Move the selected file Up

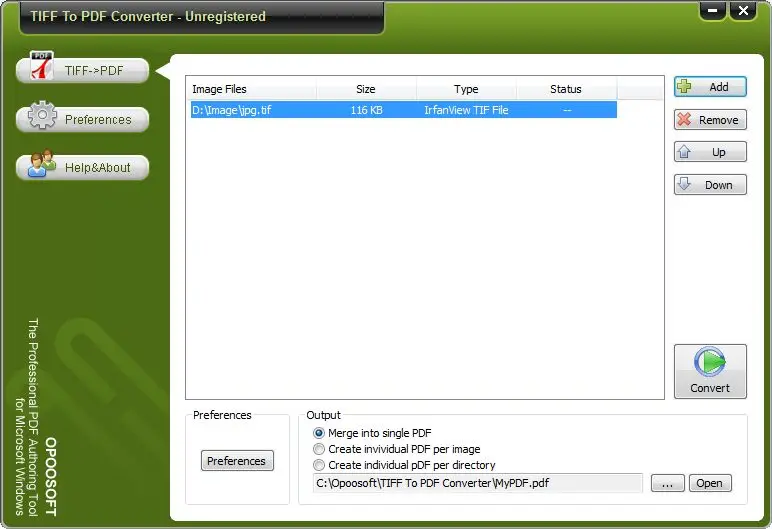[710, 152]
